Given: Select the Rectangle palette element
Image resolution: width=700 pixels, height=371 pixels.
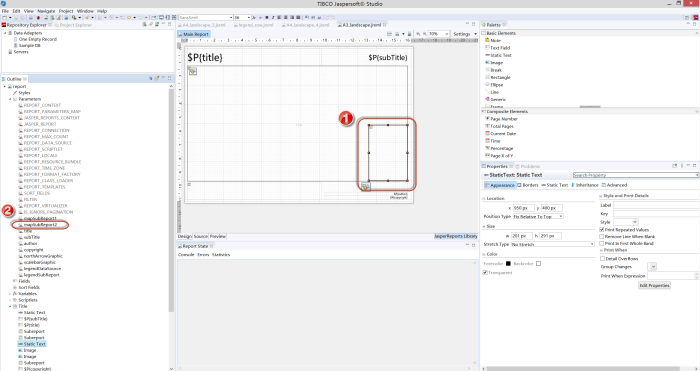Looking at the screenshot, I should pos(497,77).
